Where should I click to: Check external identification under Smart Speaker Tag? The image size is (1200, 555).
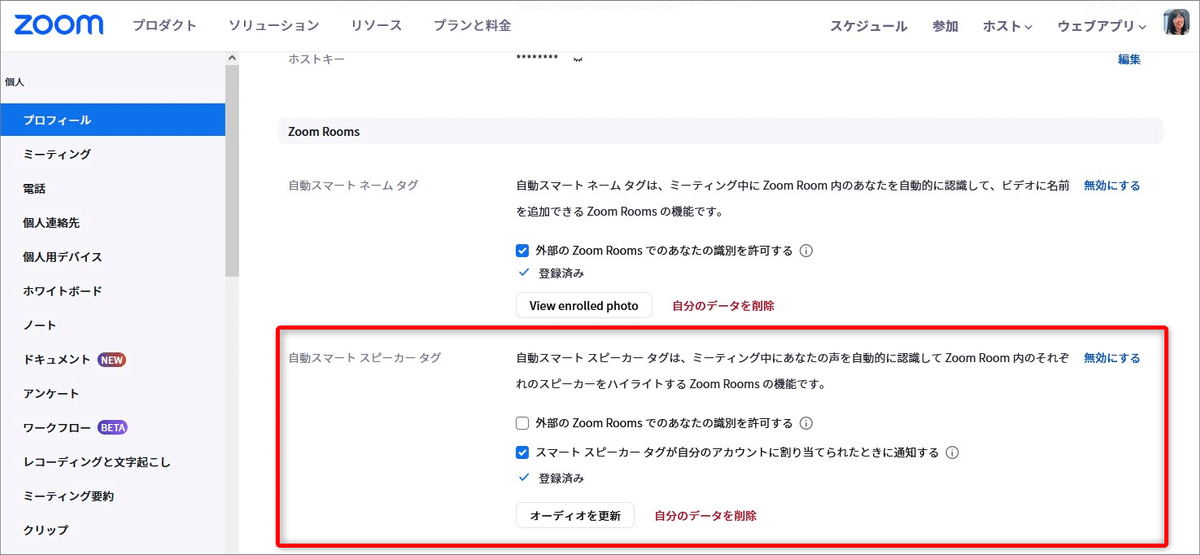point(522,423)
